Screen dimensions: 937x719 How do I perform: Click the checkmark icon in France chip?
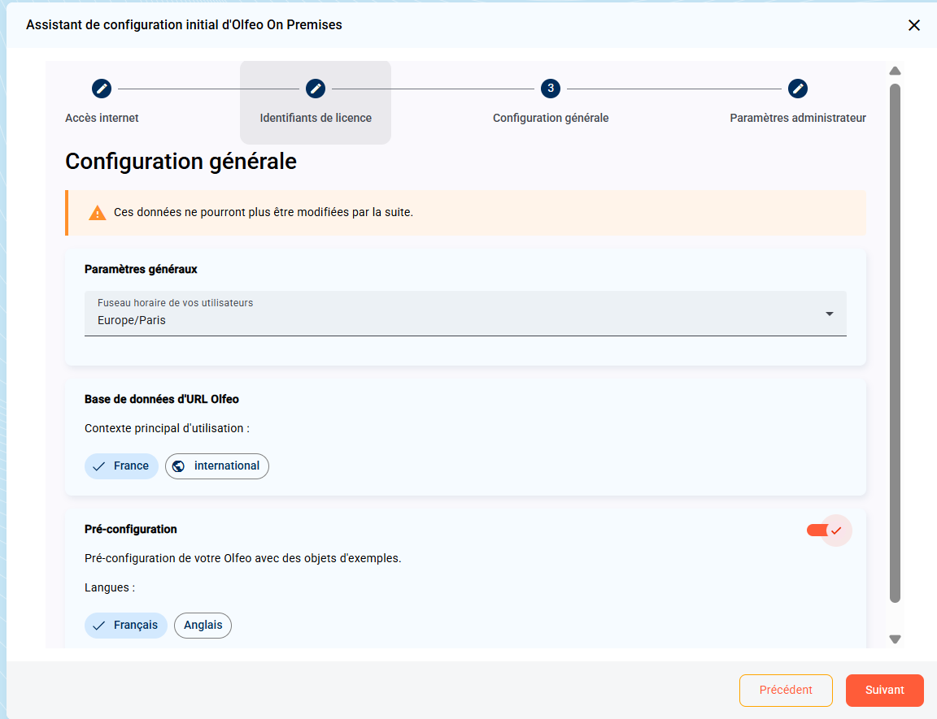[x=99, y=466]
